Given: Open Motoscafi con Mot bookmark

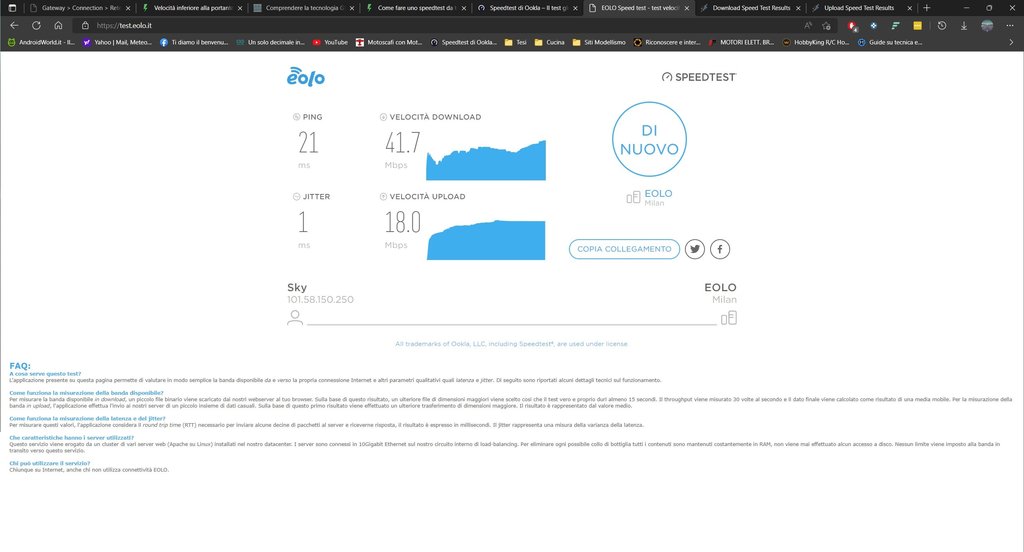Looking at the screenshot, I should point(389,42).
